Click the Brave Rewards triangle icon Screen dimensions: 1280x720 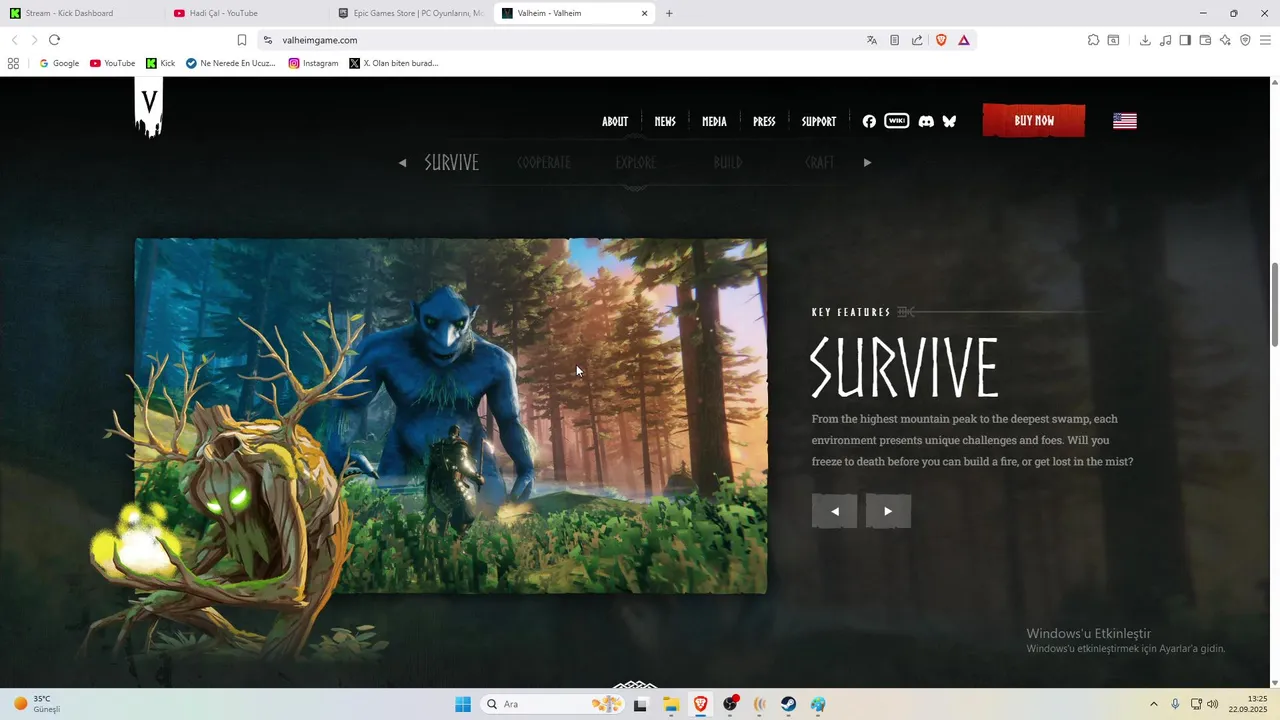coord(964,40)
